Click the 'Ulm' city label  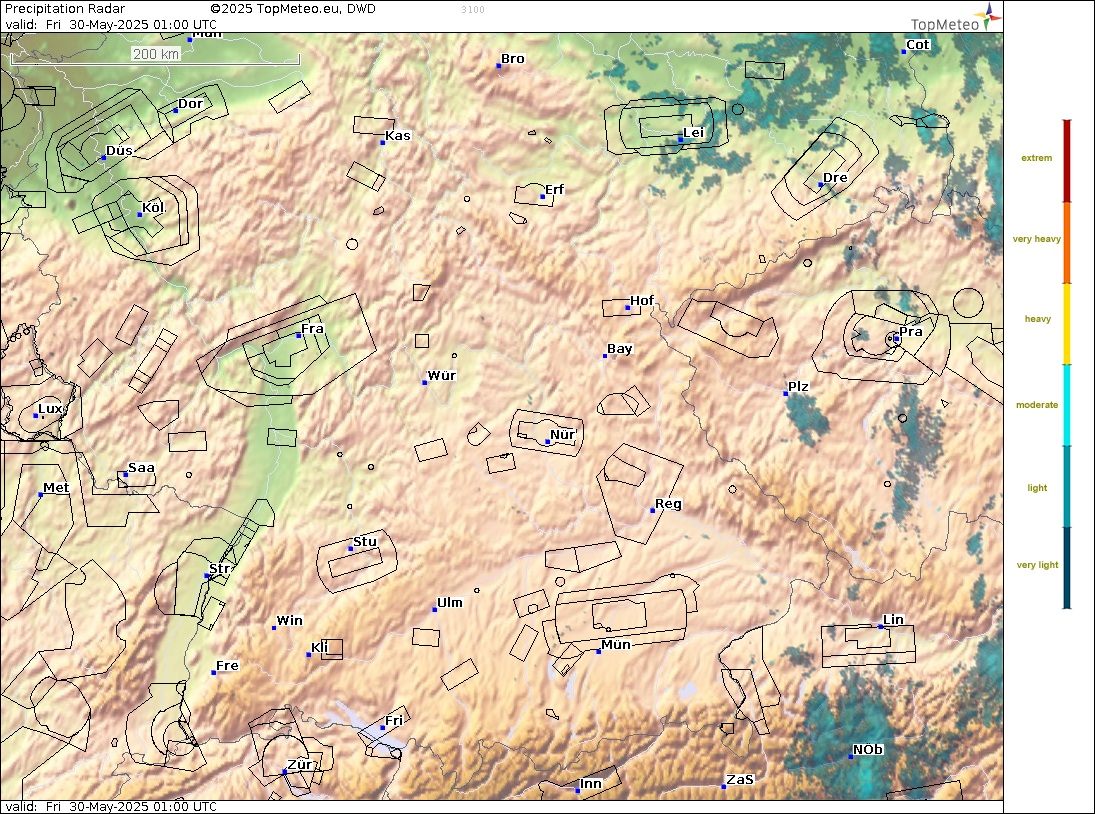pyautogui.click(x=450, y=602)
